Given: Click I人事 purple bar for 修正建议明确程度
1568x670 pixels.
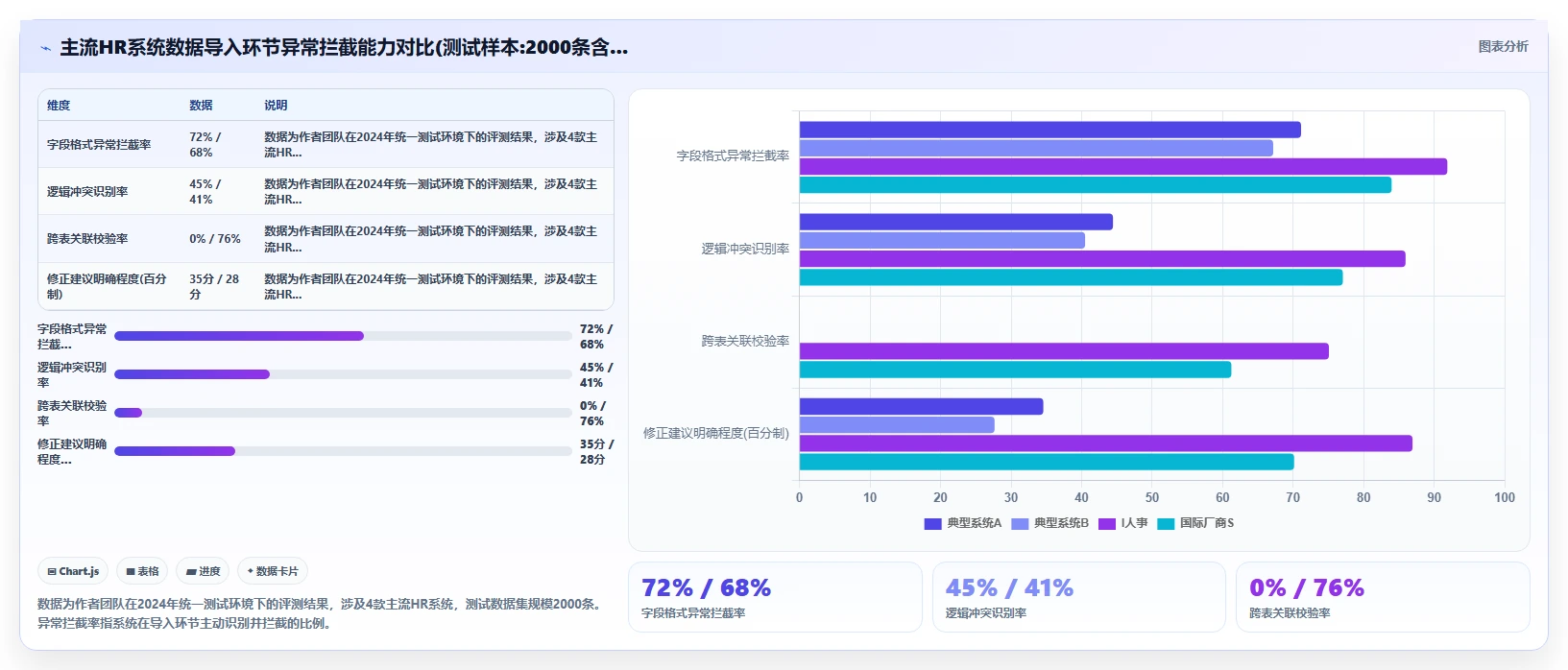Looking at the screenshot, I should [1106, 443].
